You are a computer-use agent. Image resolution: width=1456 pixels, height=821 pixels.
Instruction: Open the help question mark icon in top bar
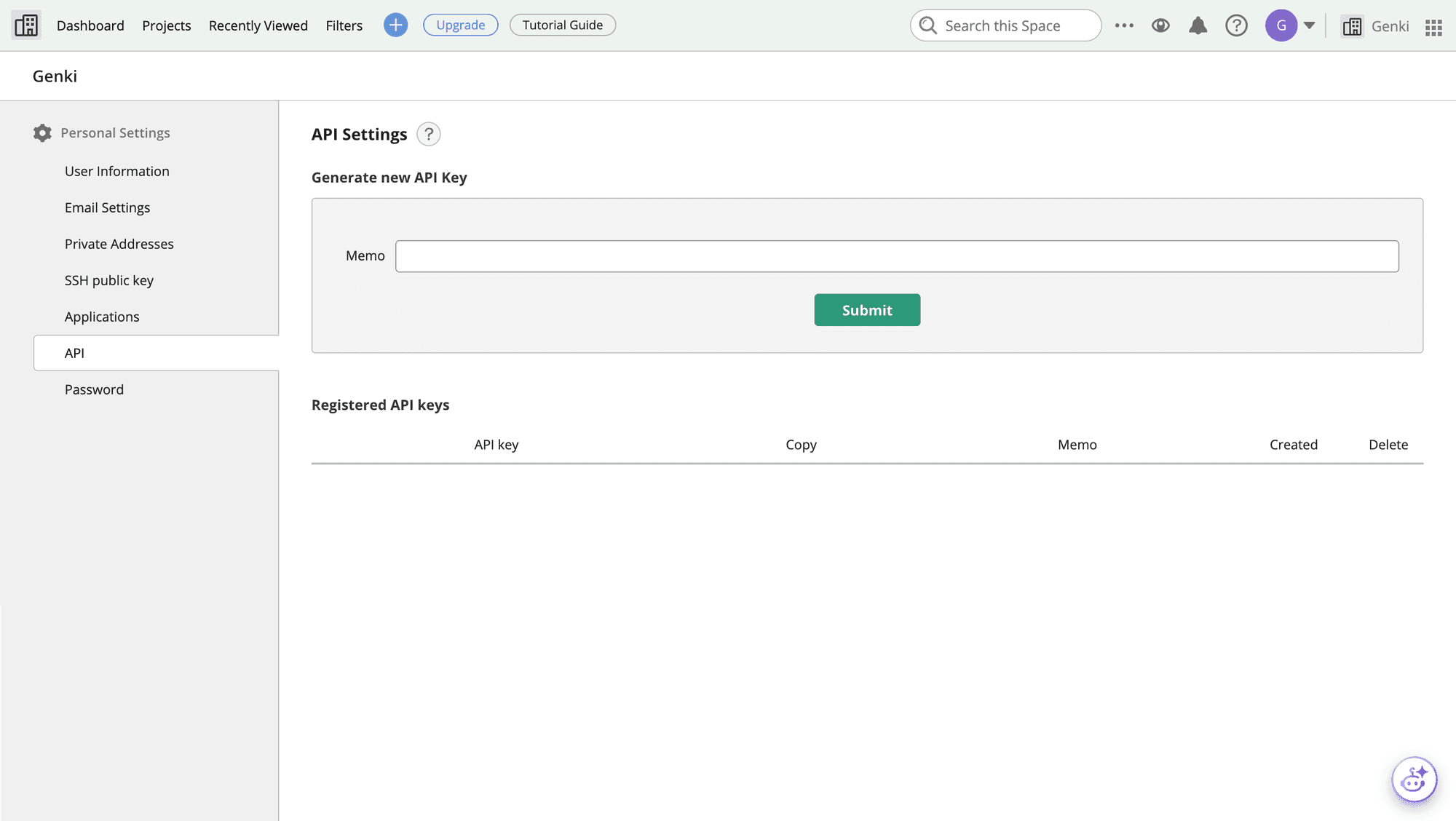tap(1236, 25)
